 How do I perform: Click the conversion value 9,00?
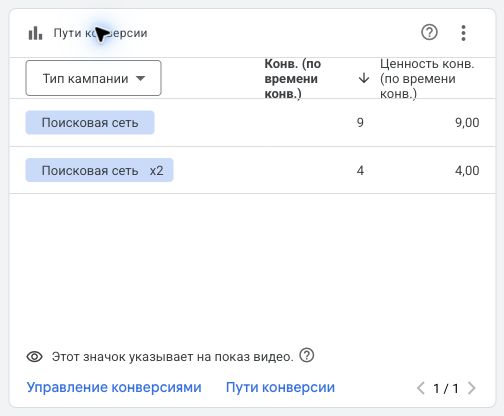tap(467, 123)
